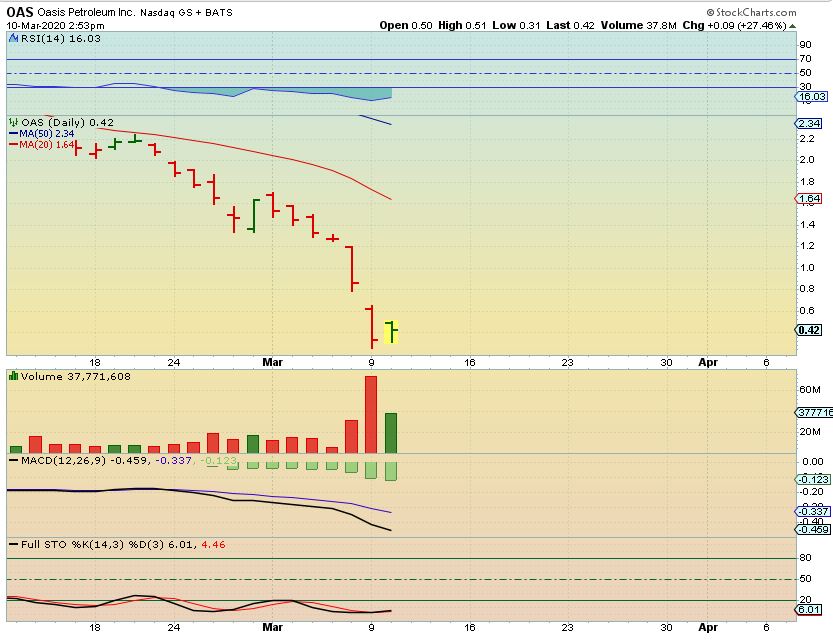Click the 6.01 stochastic tag on the right axis

click(809, 609)
